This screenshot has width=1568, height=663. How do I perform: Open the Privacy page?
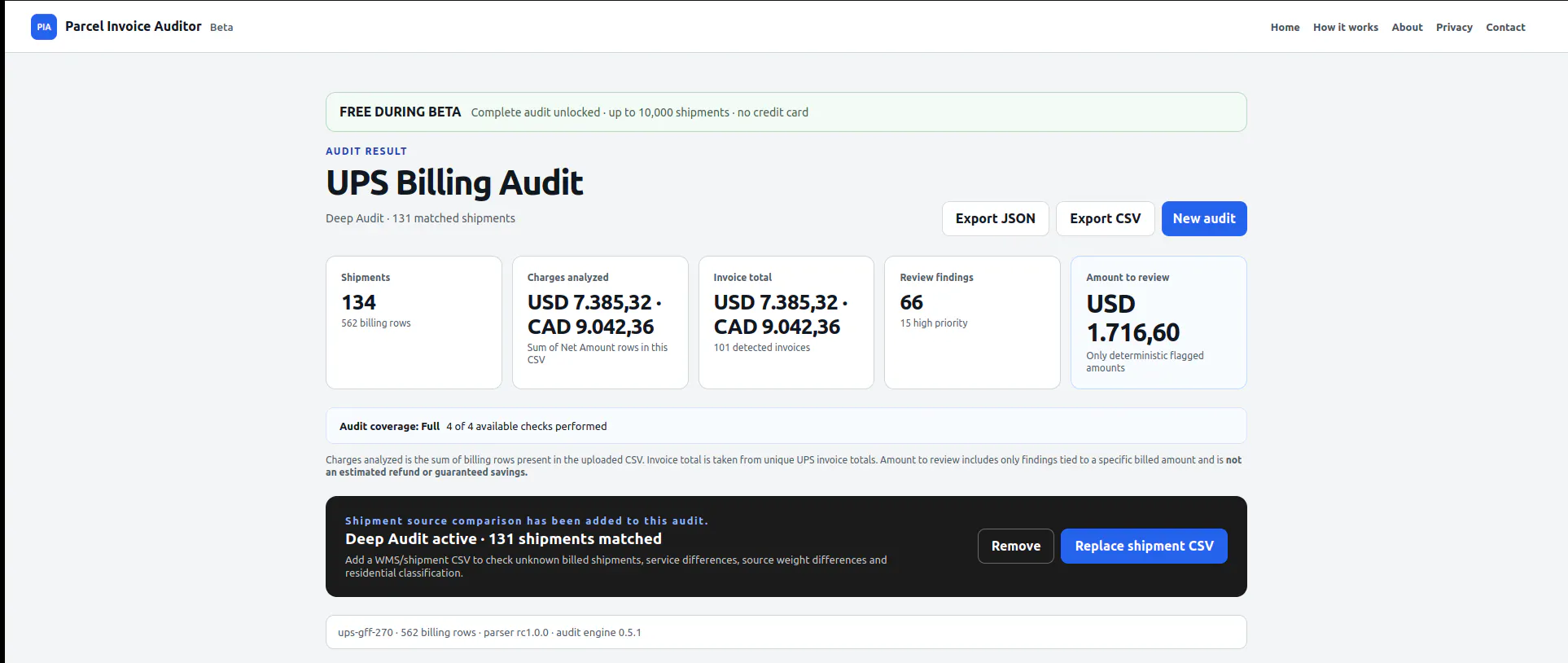(x=1454, y=27)
